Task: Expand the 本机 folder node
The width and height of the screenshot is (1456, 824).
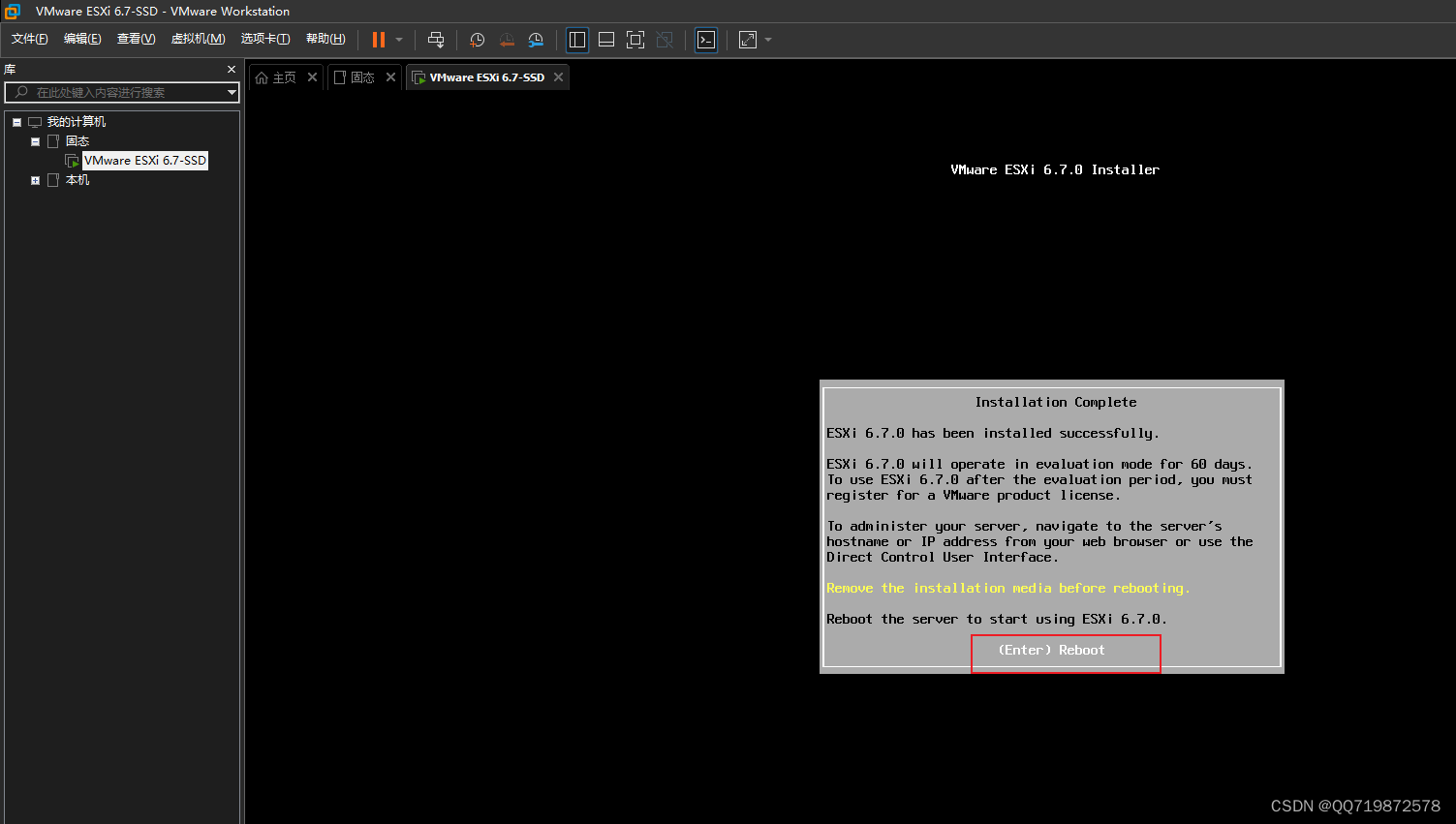Action: pyautogui.click(x=35, y=180)
